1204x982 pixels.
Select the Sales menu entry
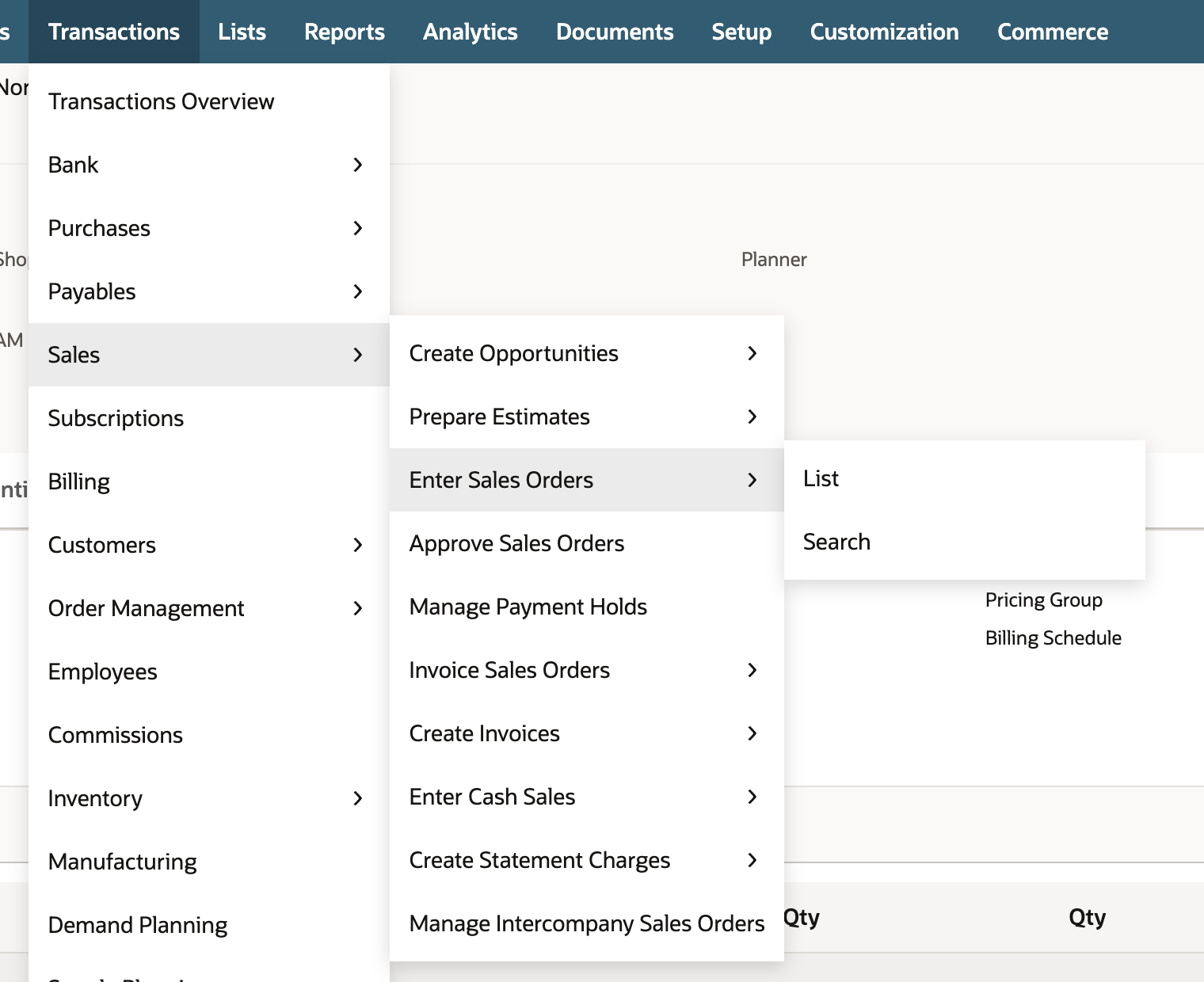(209, 355)
